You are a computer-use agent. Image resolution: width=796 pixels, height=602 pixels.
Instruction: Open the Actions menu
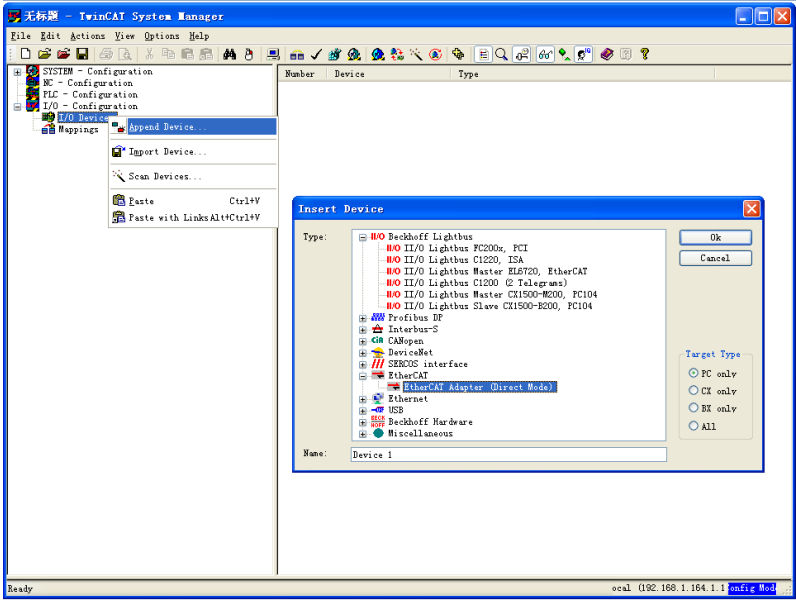point(87,36)
